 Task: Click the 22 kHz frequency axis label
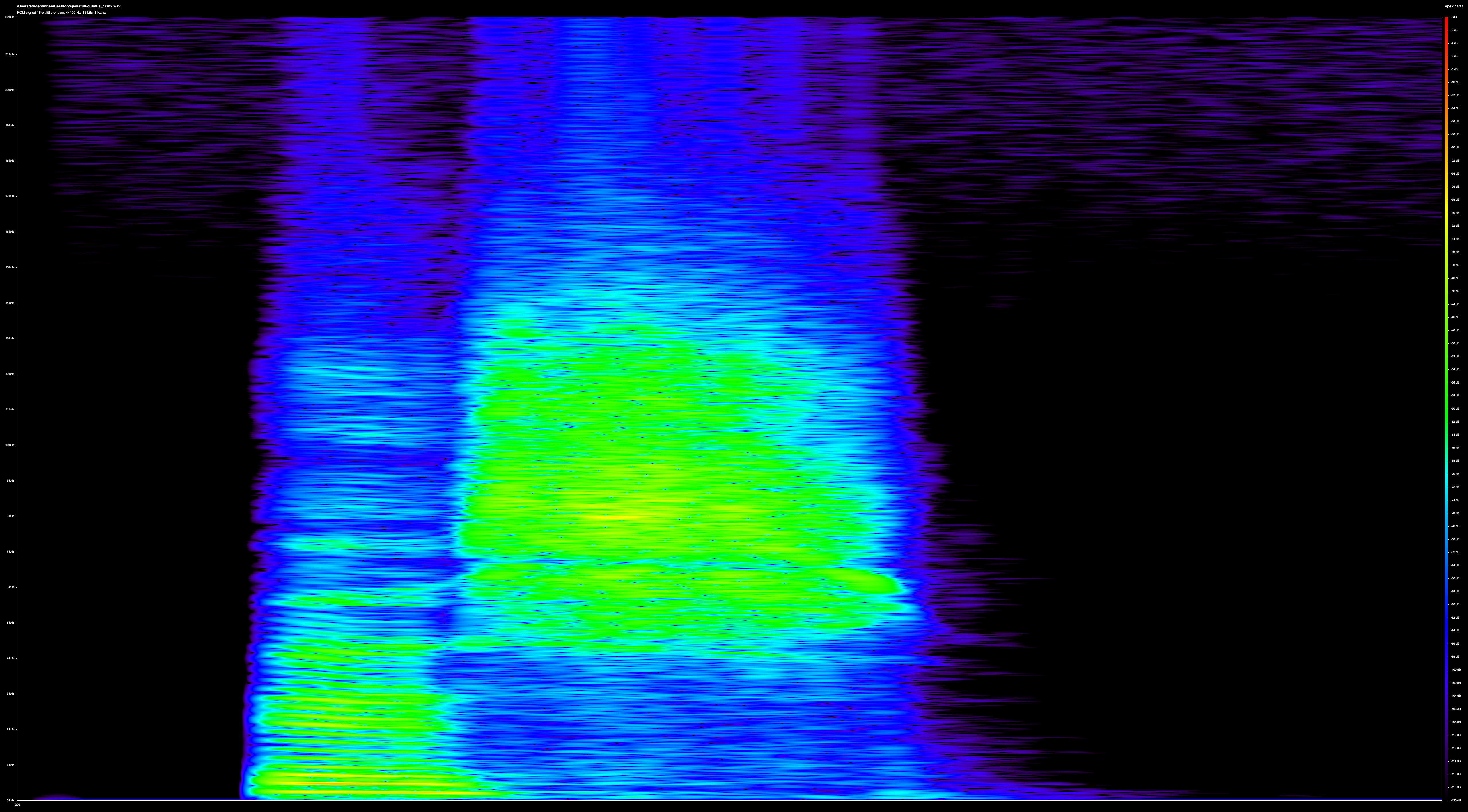[10, 17]
